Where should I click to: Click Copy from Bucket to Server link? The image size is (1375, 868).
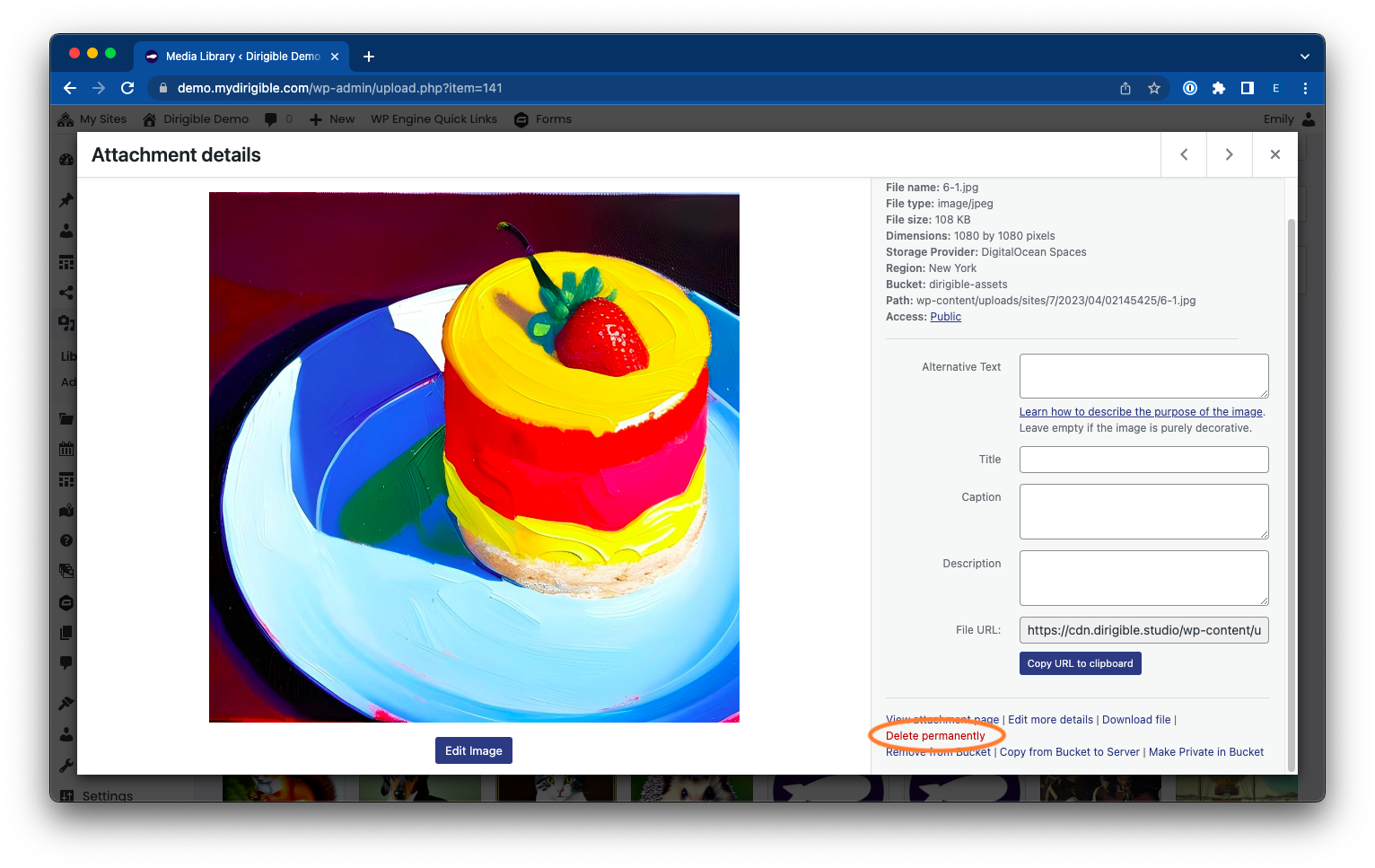click(1070, 752)
